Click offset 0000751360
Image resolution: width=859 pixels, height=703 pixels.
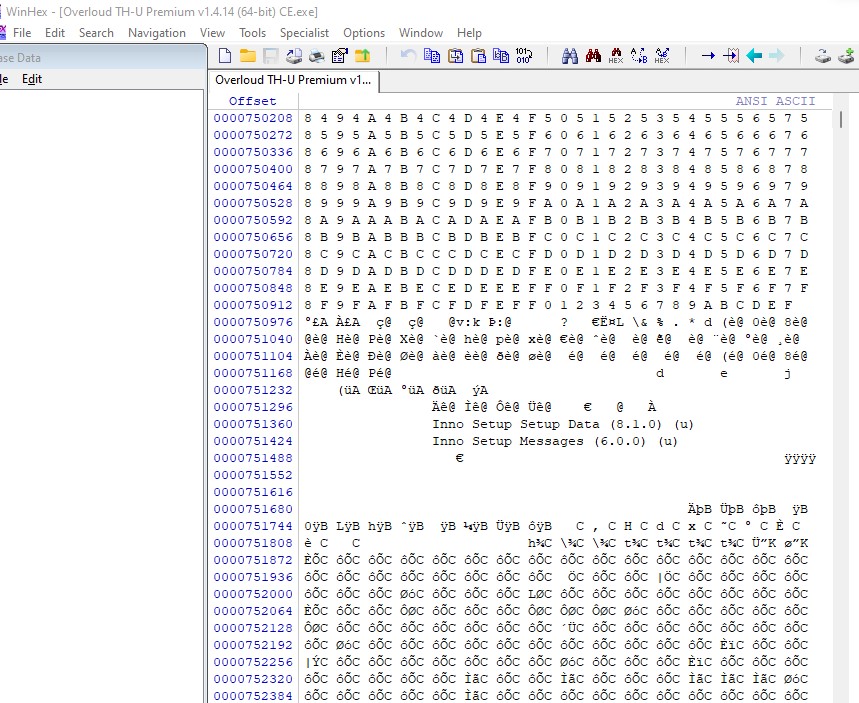253,424
